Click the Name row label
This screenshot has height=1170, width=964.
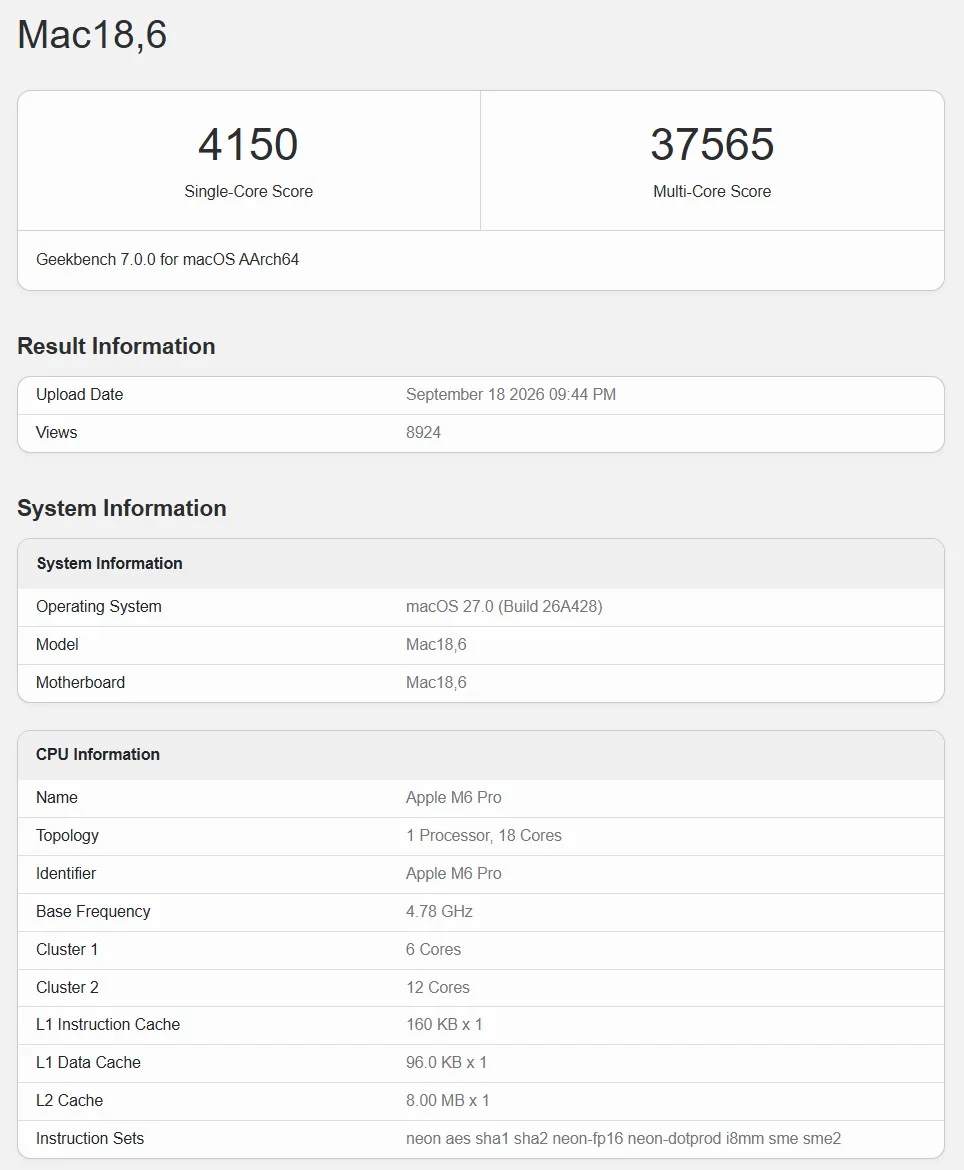(x=57, y=798)
